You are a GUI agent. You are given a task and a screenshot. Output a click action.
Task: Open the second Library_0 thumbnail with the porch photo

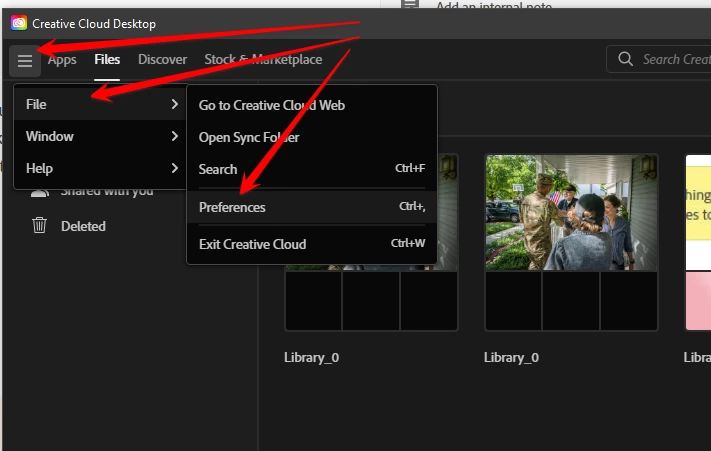tap(571, 242)
